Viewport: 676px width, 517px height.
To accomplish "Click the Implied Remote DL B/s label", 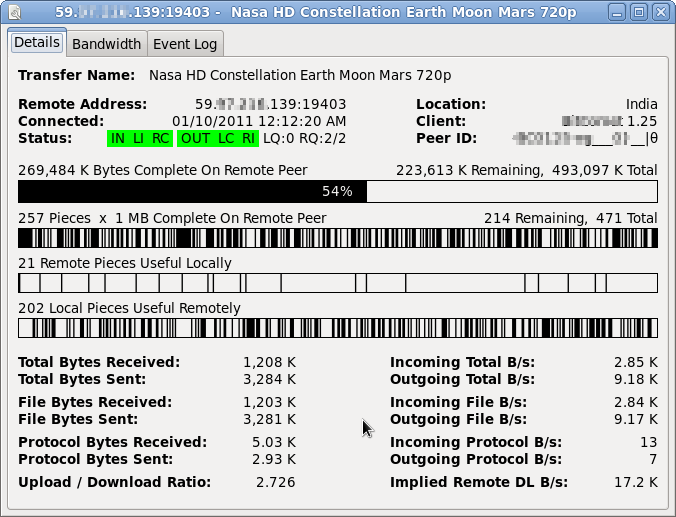I will pyautogui.click(x=479, y=482).
